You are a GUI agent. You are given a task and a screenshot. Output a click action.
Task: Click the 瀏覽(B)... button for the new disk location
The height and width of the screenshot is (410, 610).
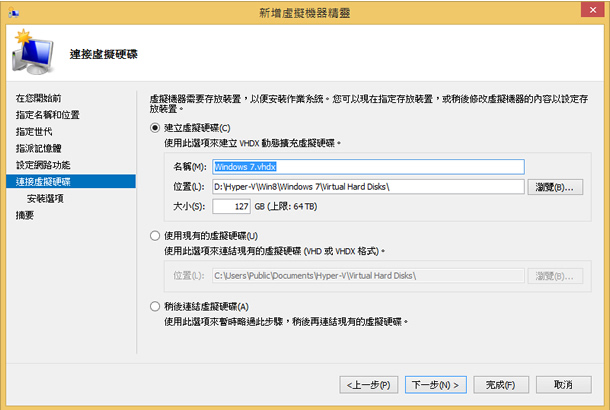tap(555, 187)
